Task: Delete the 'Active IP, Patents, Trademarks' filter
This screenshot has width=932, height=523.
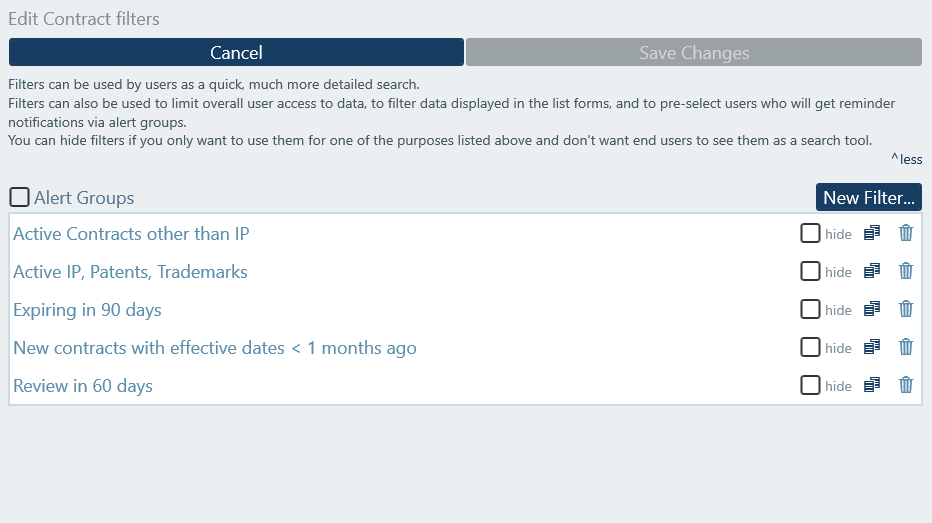Action: click(906, 271)
